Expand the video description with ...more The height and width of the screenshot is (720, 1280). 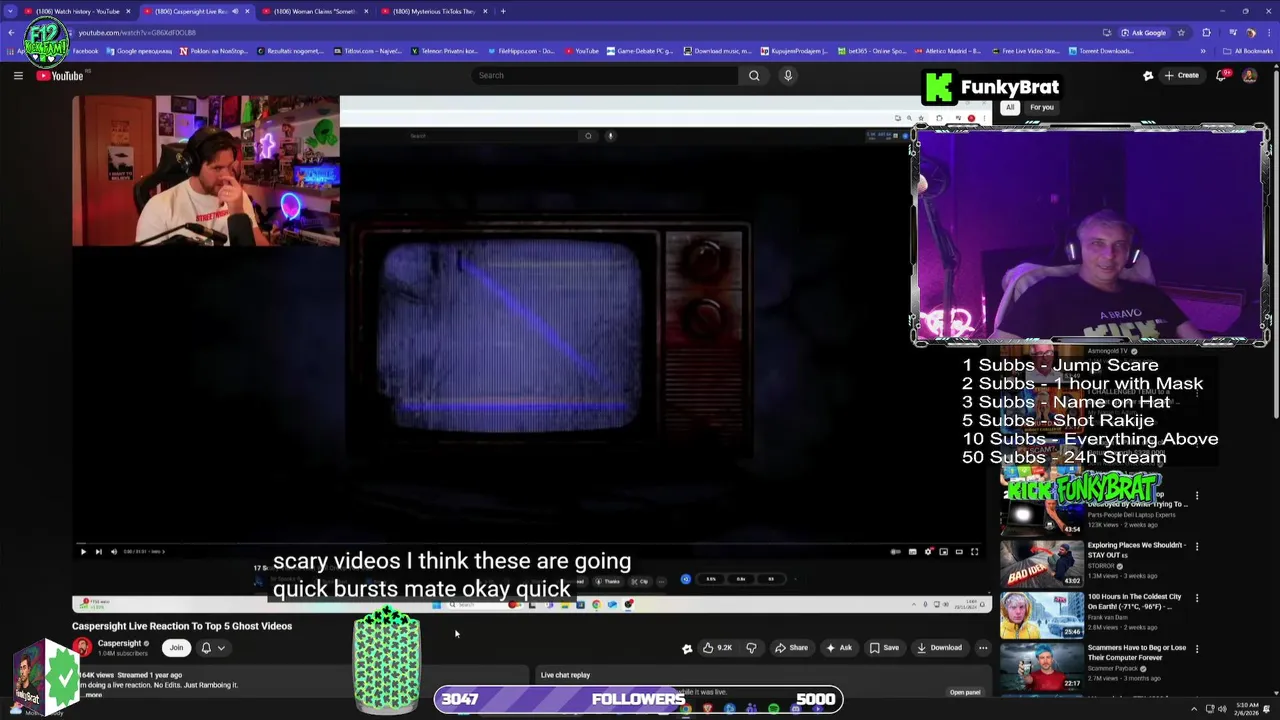click(x=92, y=695)
